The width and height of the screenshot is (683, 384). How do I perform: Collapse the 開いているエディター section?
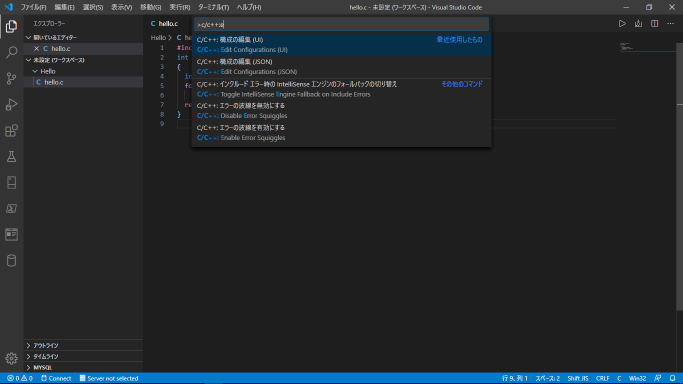[83, 37]
